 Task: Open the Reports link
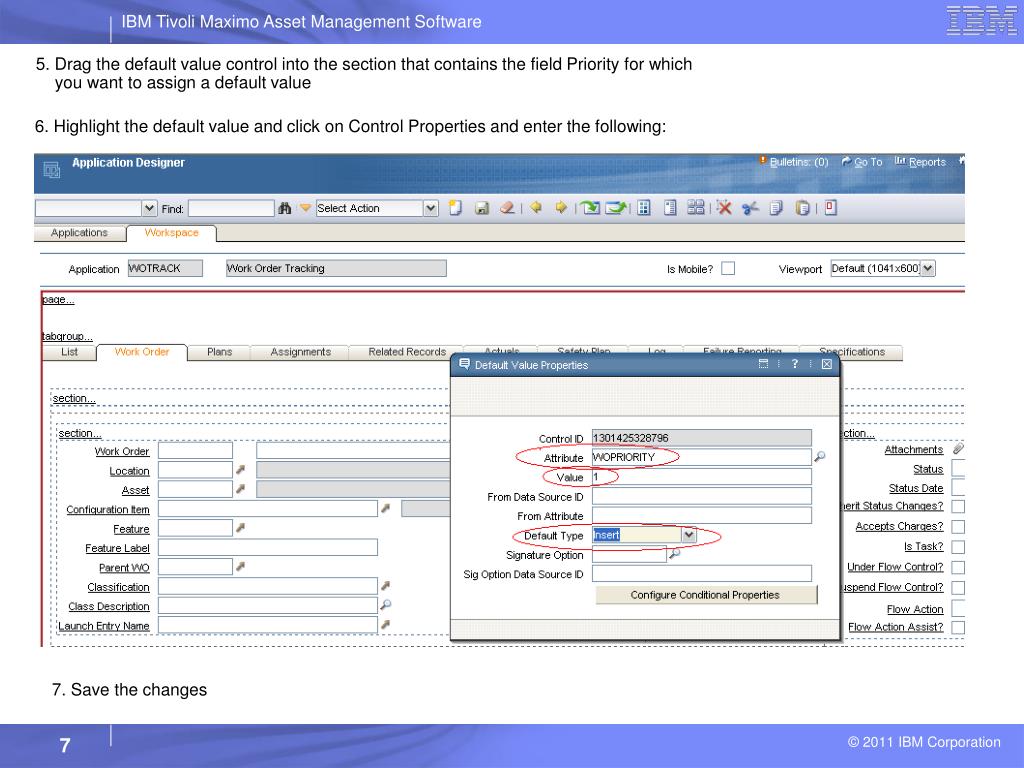(x=920, y=162)
